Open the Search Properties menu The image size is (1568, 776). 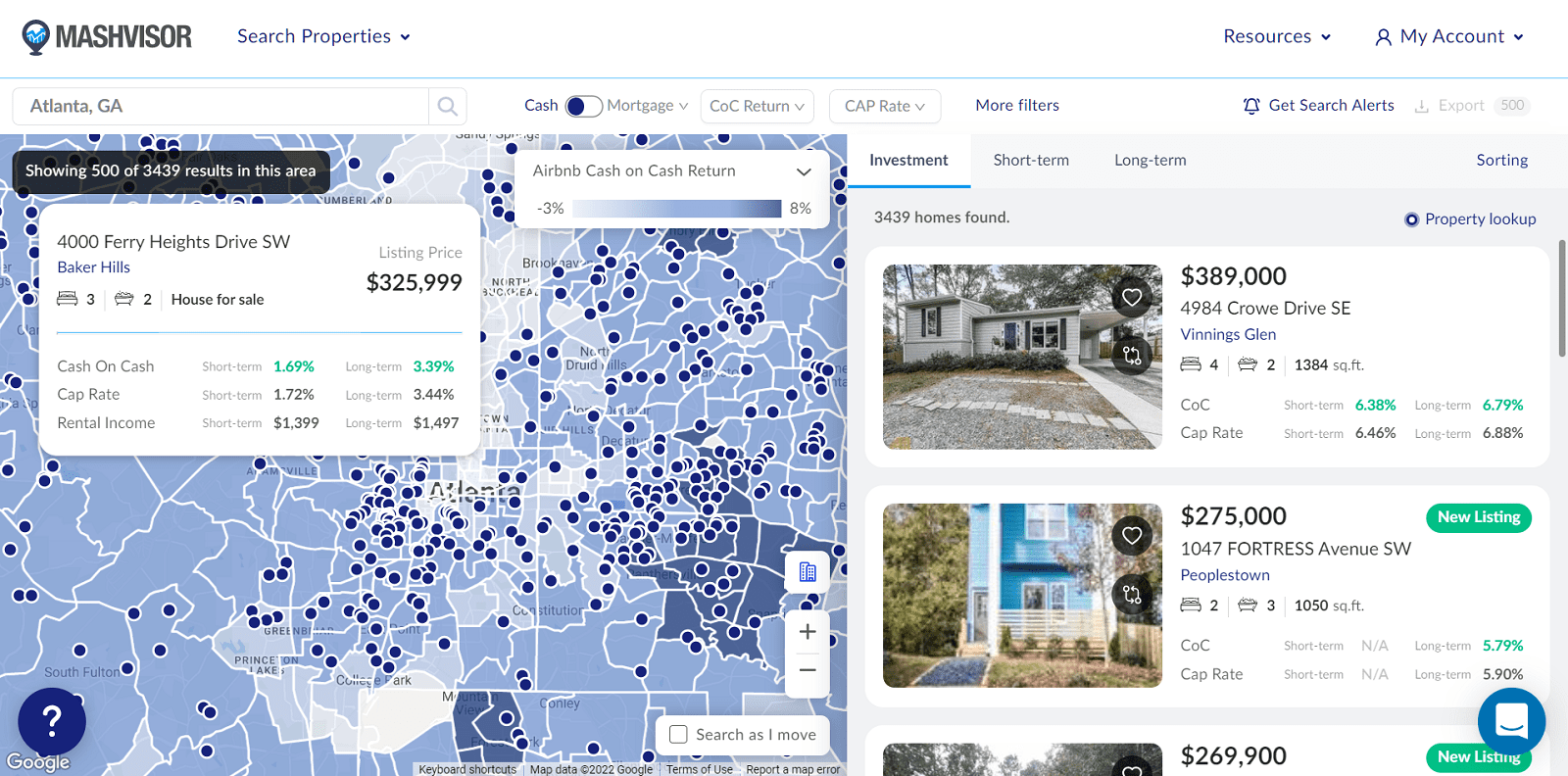pos(323,36)
